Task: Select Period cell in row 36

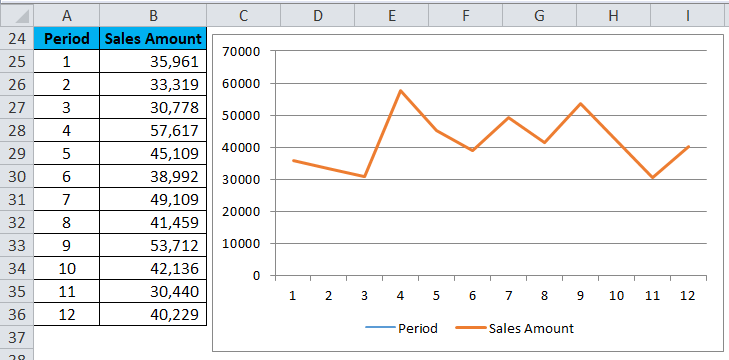Action: point(66,314)
